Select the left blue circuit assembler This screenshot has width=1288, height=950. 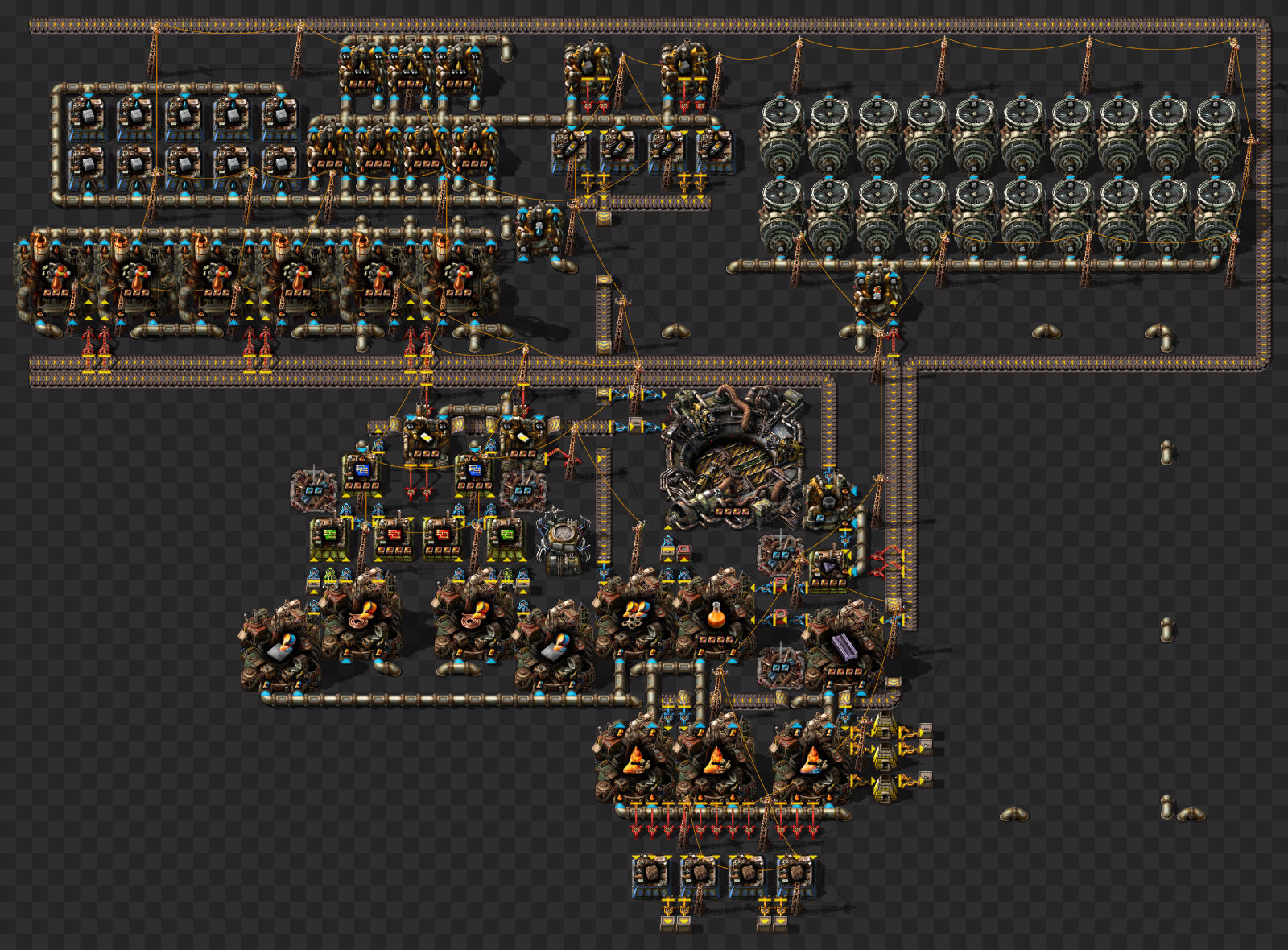tap(361, 472)
